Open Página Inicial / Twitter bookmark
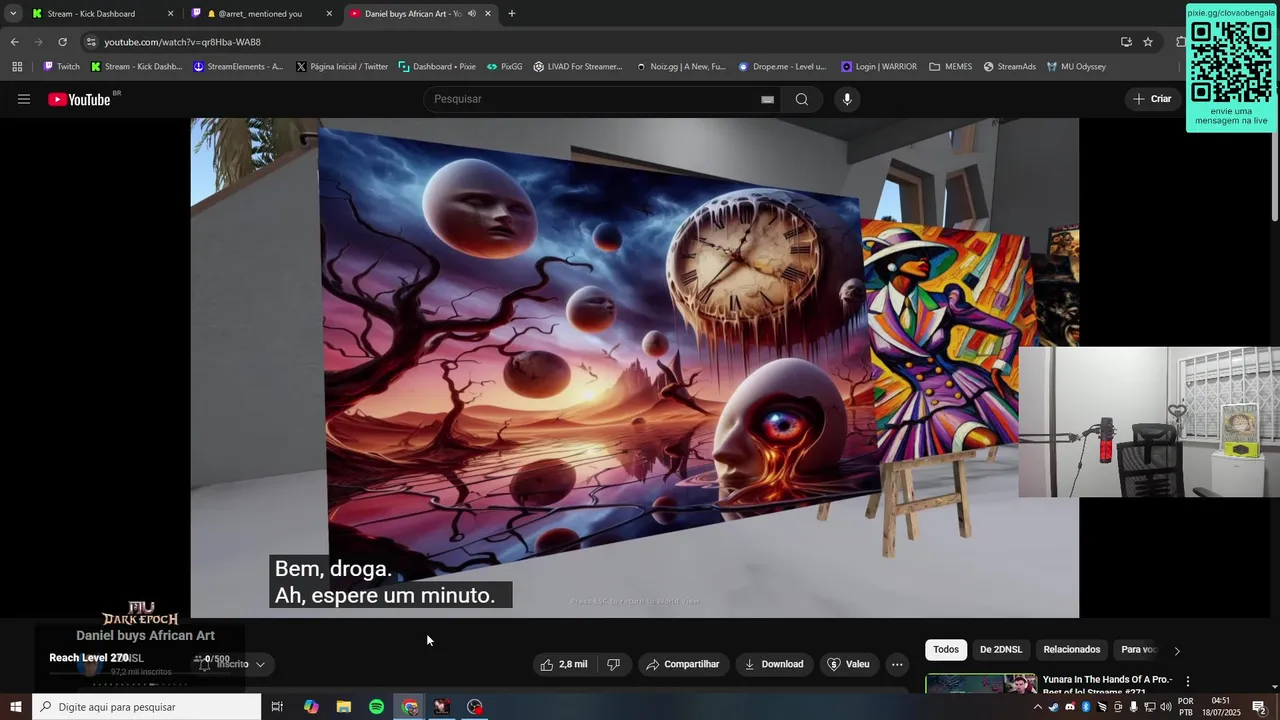 click(x=342, y=67)
